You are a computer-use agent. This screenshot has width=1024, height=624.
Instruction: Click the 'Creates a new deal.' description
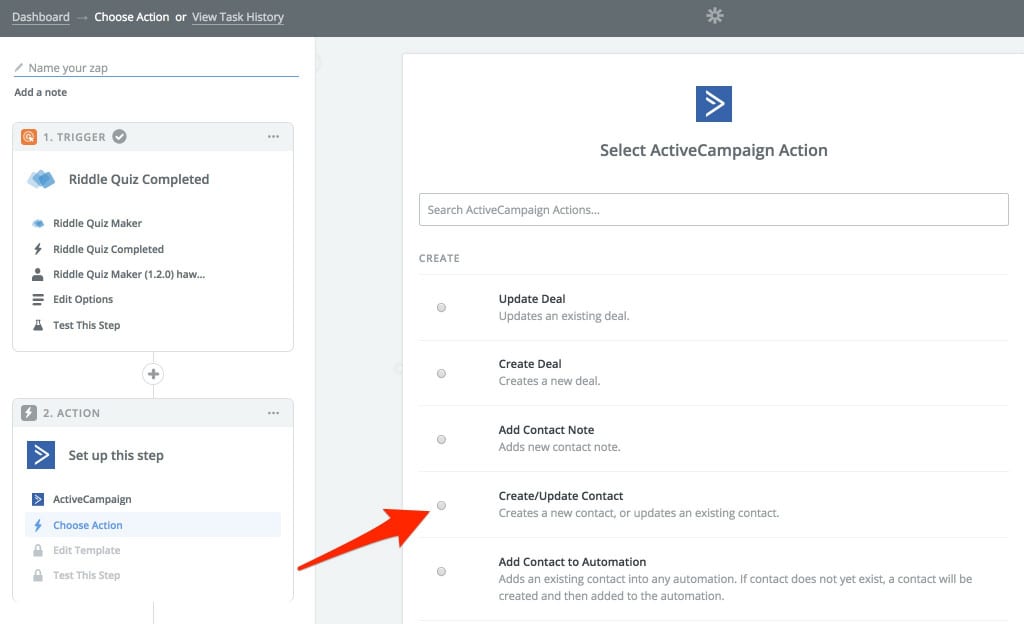(x=549, y=381)
